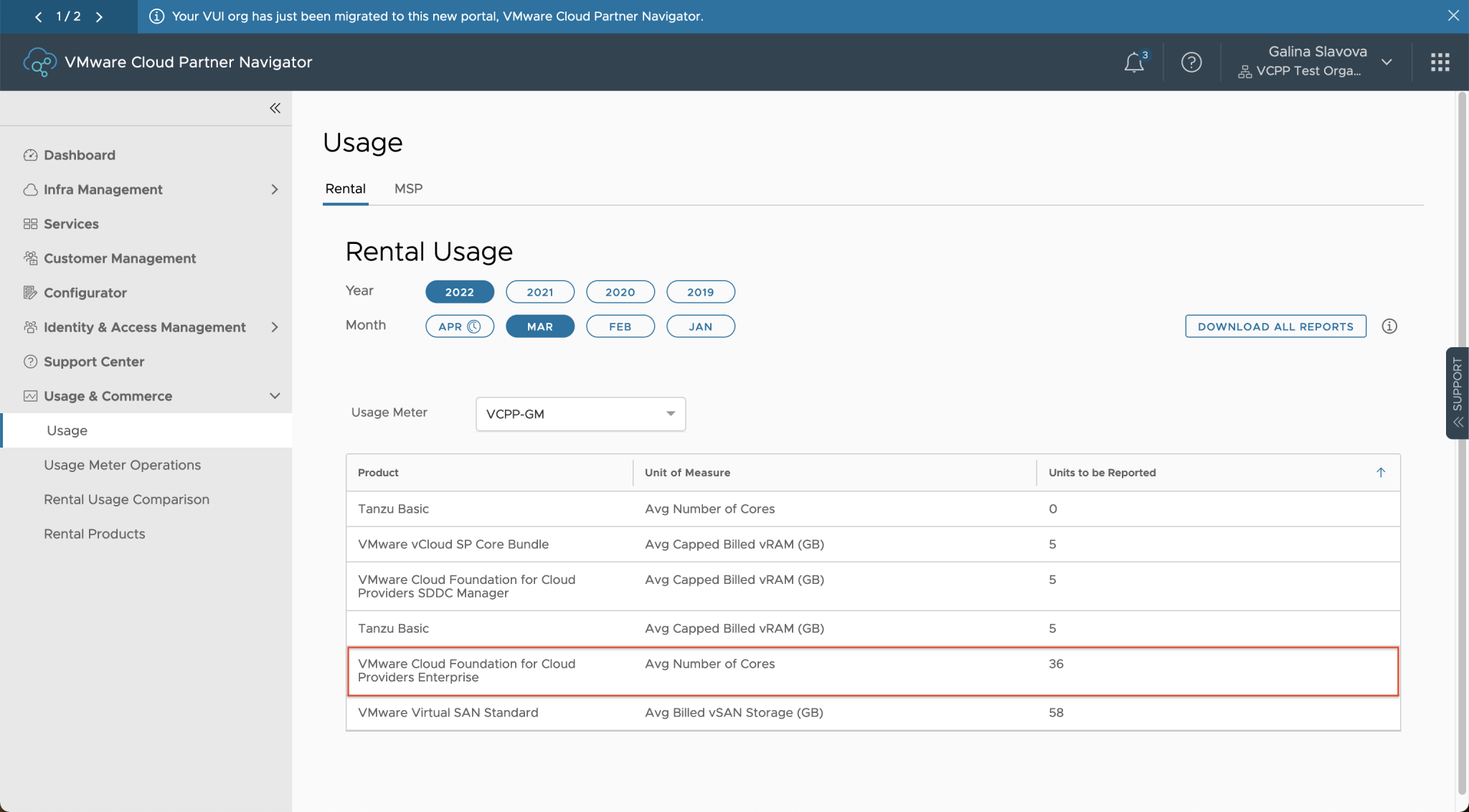Click the VMware Cloud Partner Navigator logo
Screen dimensions: 1469x812
[x=40, y=62]
